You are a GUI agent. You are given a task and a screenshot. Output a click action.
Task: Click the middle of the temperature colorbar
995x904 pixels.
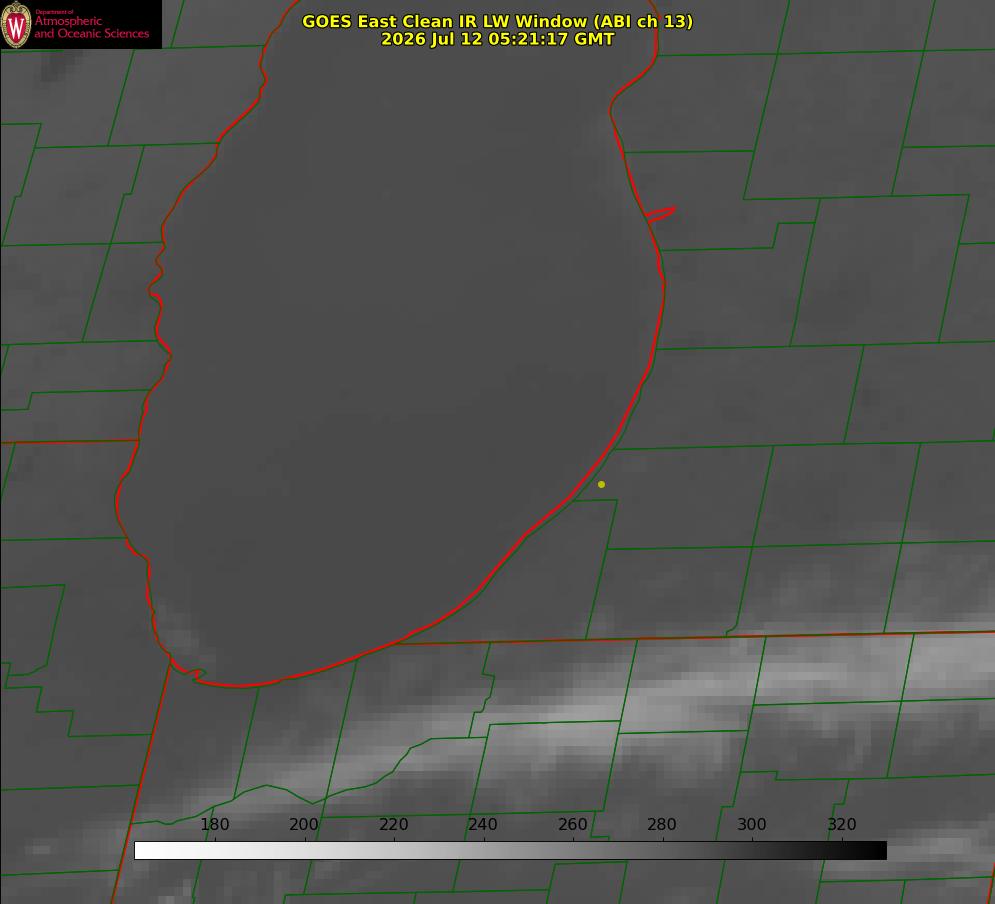point(510,851)
